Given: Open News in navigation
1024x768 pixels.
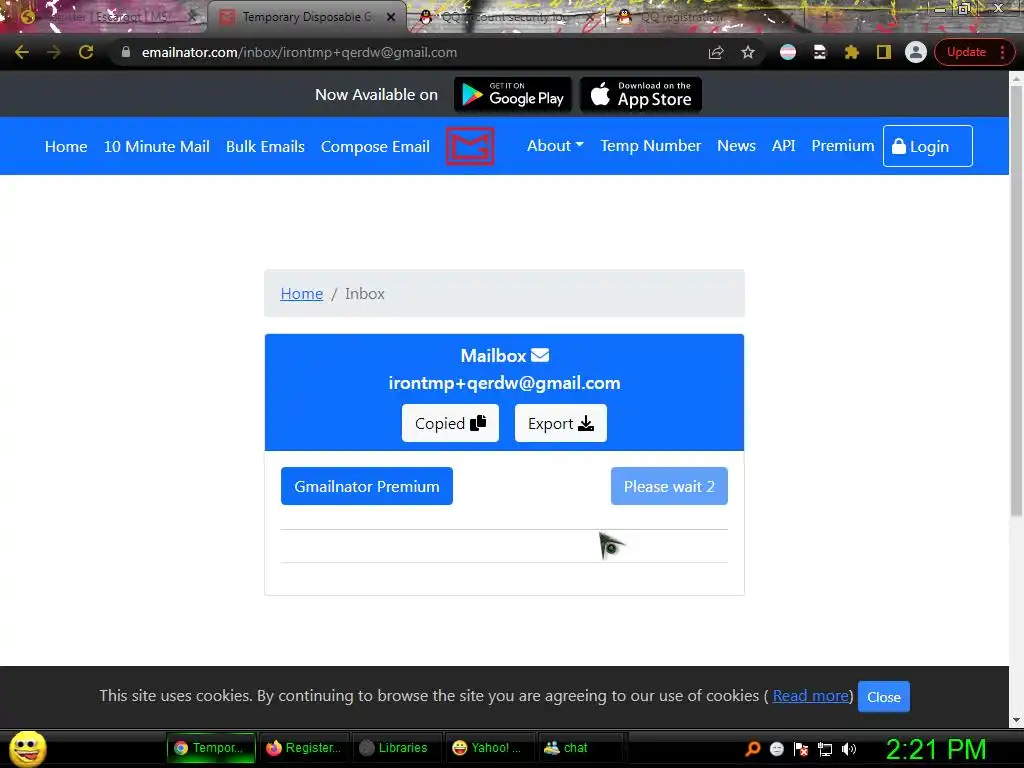Looking at the screenshot, I should tap(736, 146).
